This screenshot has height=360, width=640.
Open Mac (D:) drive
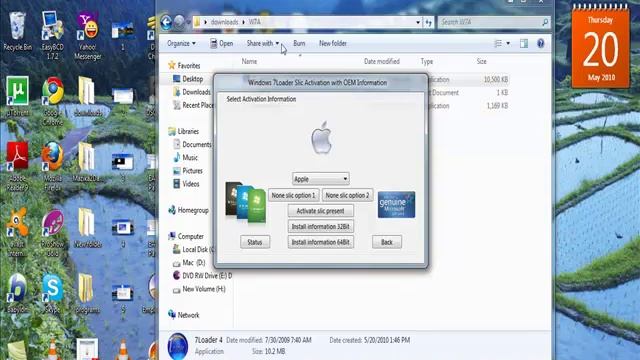click(189, 262)
